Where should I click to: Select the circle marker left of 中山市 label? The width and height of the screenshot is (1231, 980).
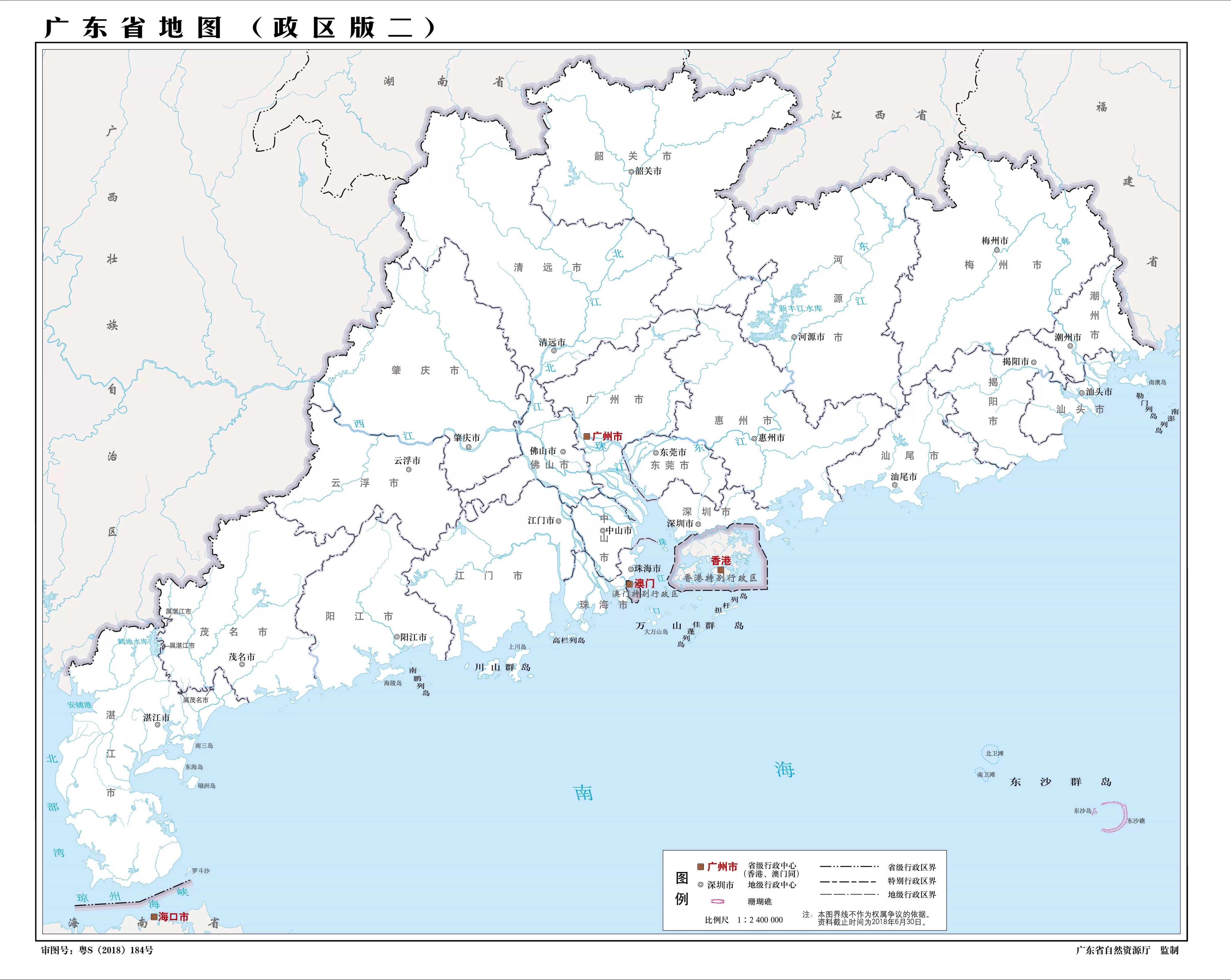tap(602, 531)
